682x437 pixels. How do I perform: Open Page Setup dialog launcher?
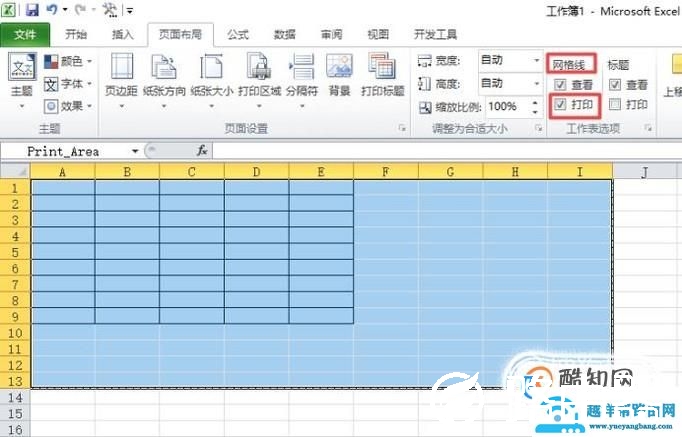(x=402, y=128)
